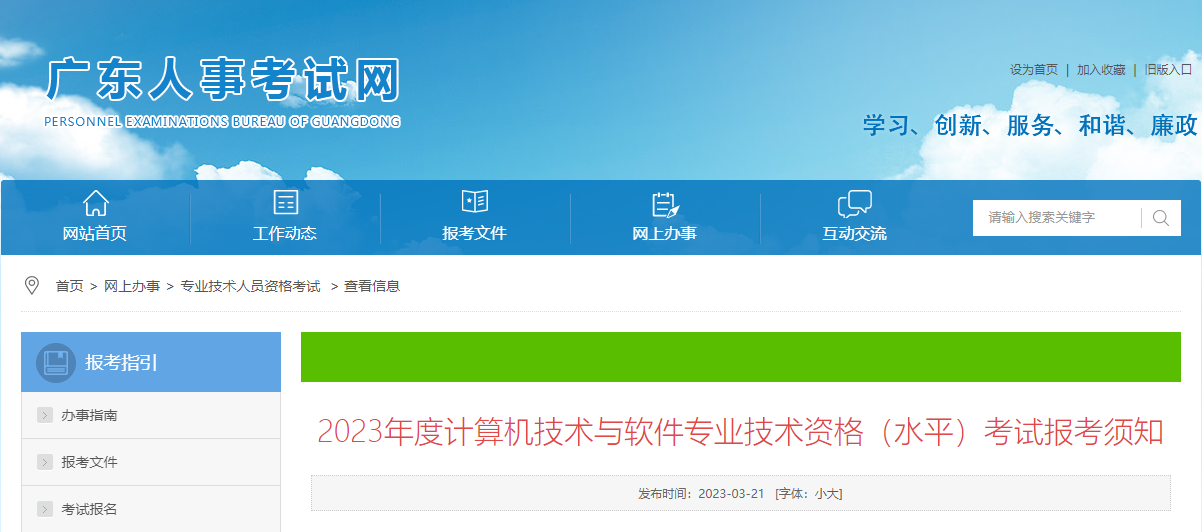Click the home icon above 网站首页
1202x532 pixels.
pos(95,203)
